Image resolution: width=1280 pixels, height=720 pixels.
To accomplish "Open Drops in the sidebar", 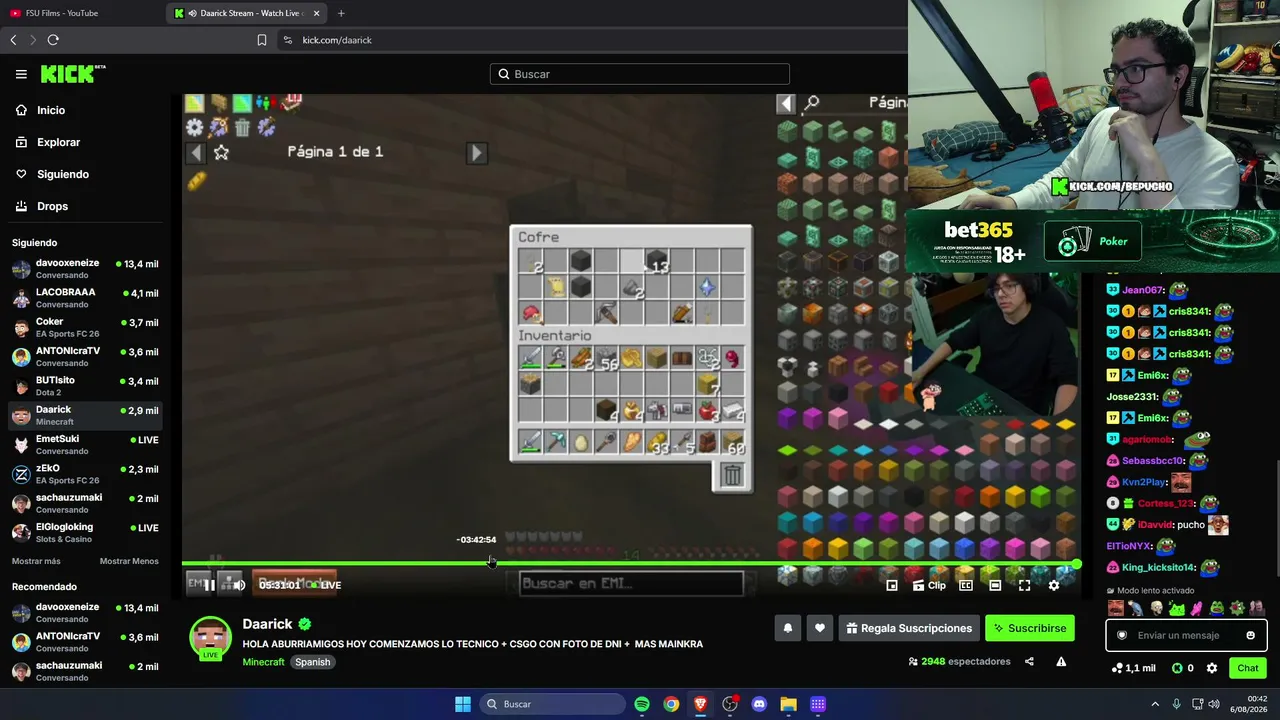I will click(86, 206).
